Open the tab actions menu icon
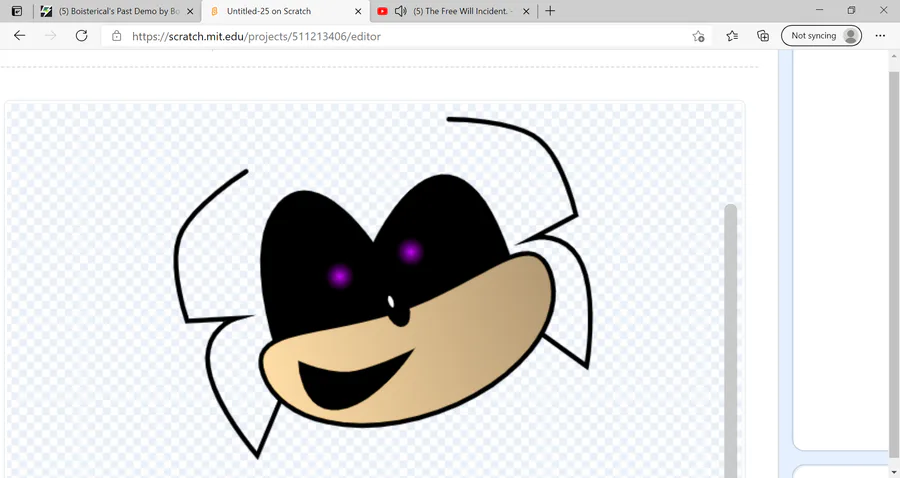 [x=17, y=11]
